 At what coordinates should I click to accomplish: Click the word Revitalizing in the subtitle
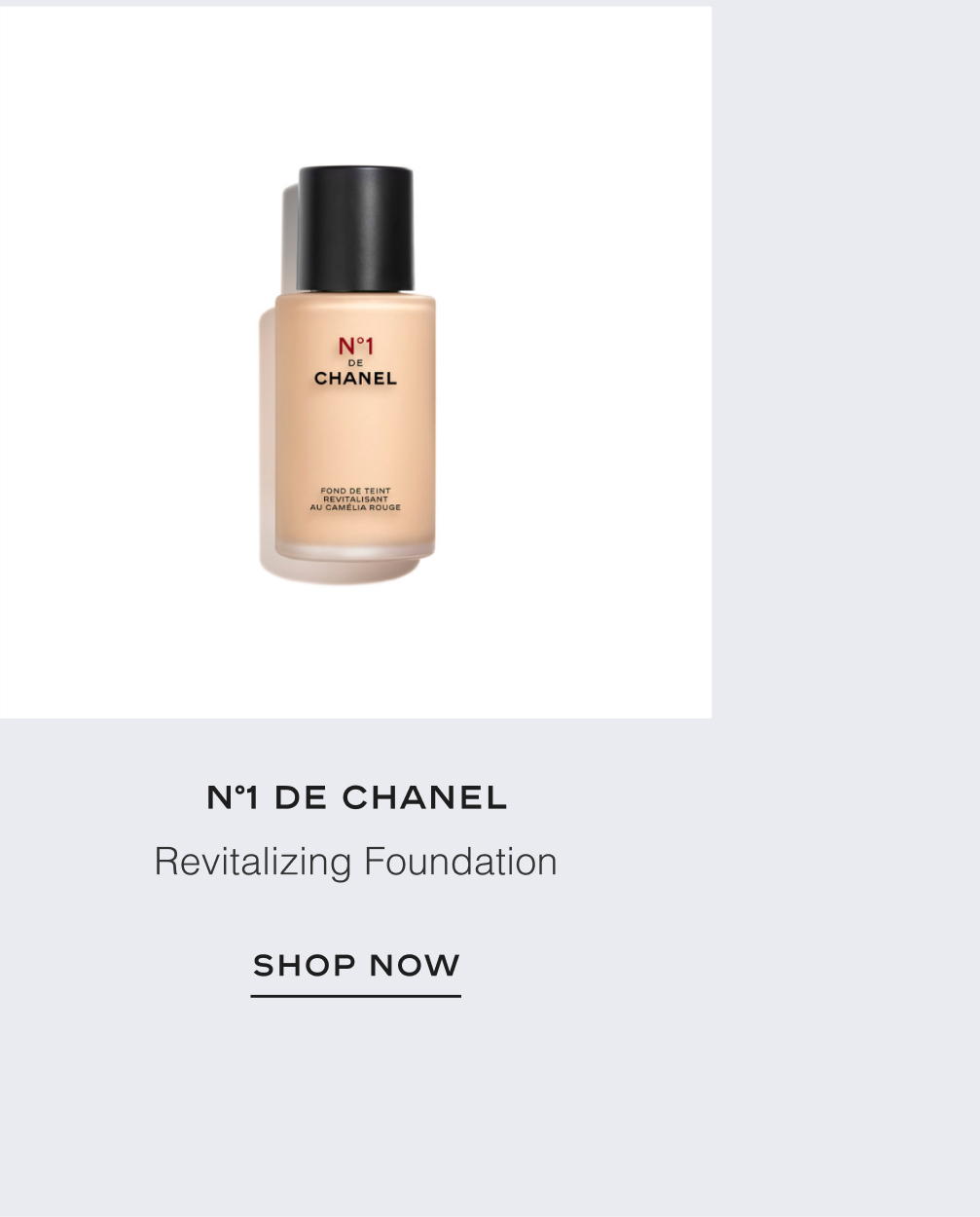click(253, 862)
